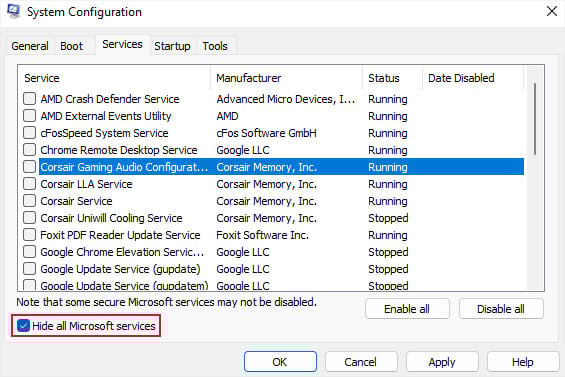The width and height of the screenshot is (565, 377).
Task: Select cFosSpeed System Service row text
Action: [x=104, y=133]
